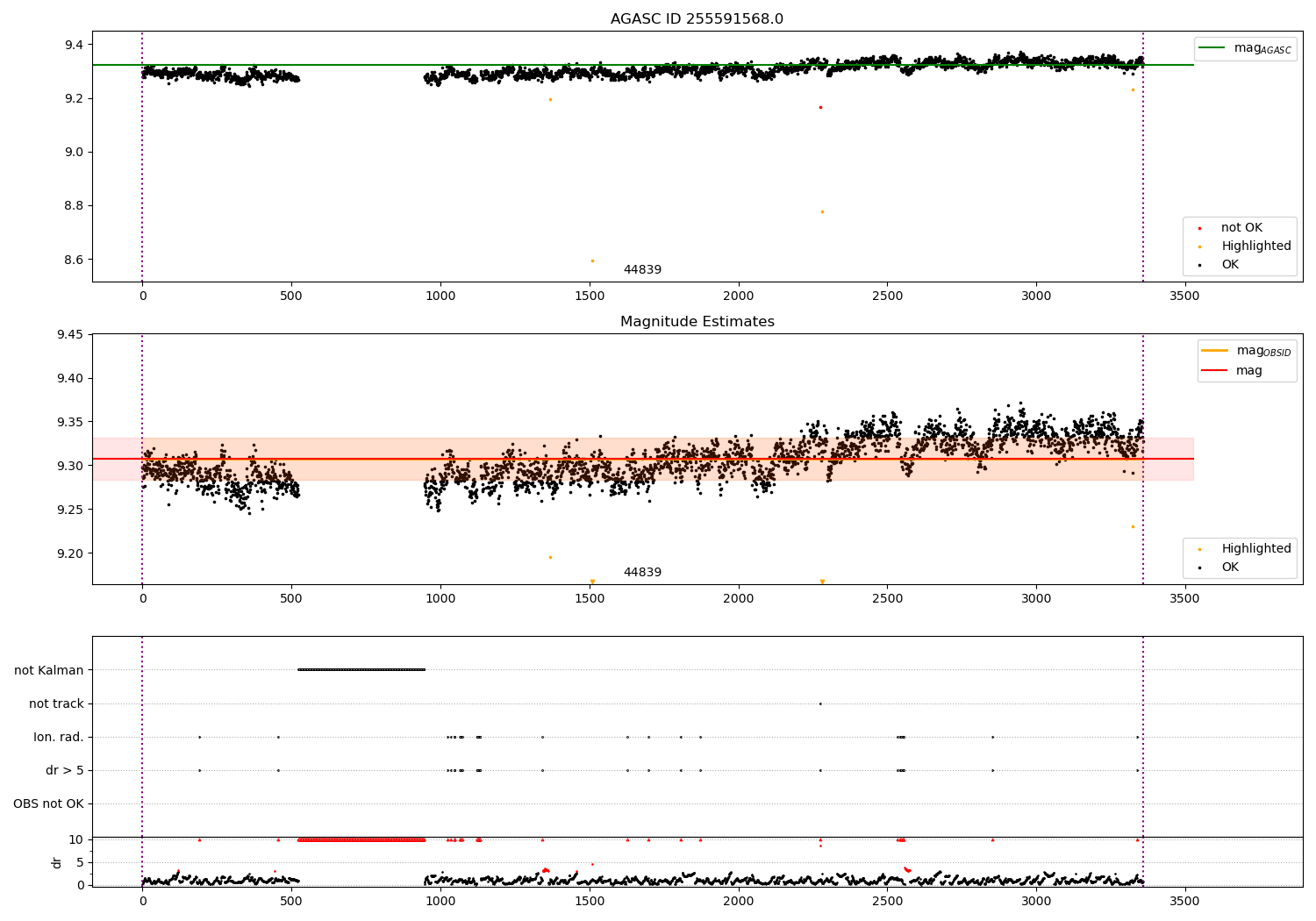Click the orange highlighted point near 8.6 magnitude

click(x=592, y=261)
